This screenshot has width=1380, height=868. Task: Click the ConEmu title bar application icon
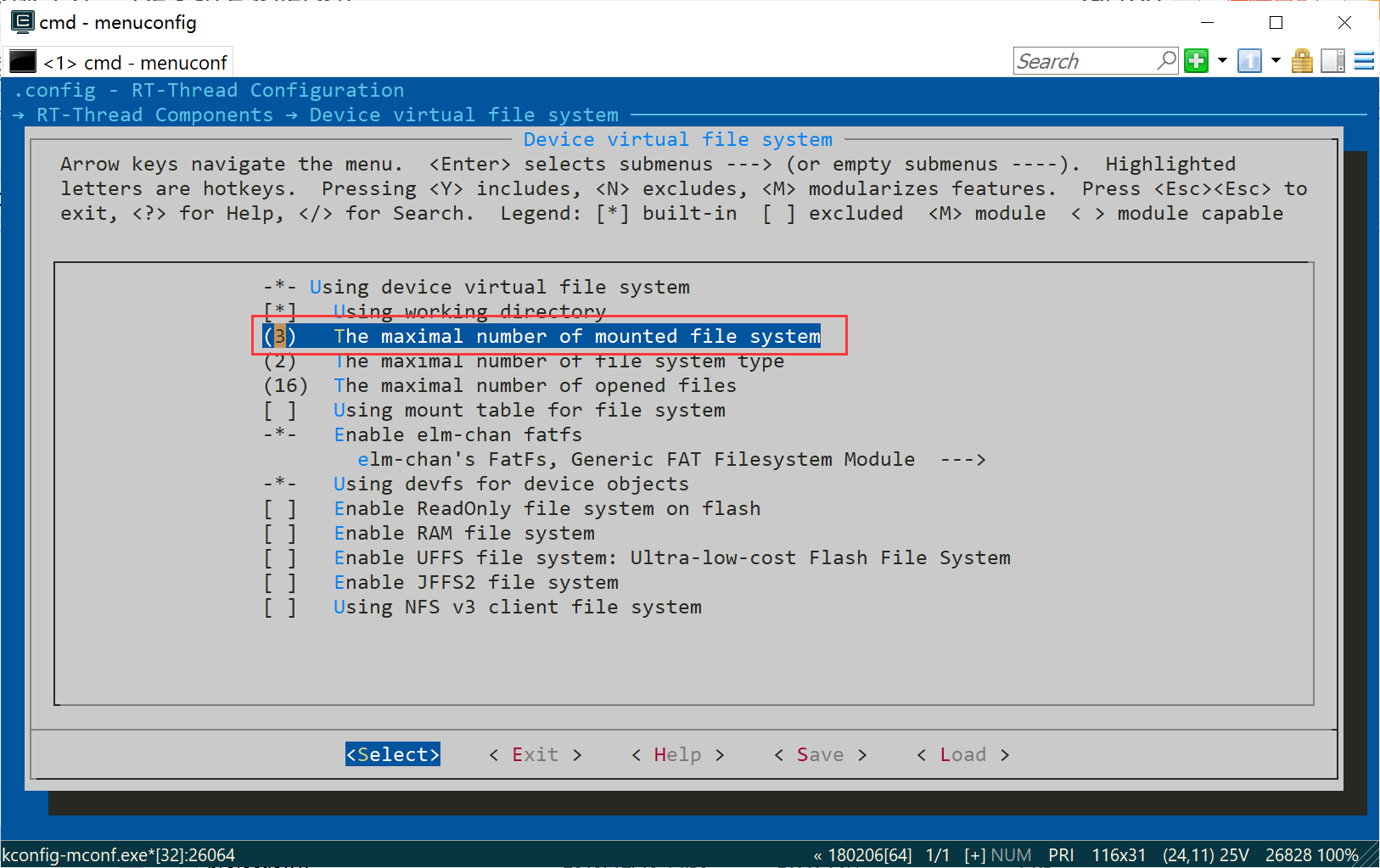pyautogui.click(x=22, y=21)
